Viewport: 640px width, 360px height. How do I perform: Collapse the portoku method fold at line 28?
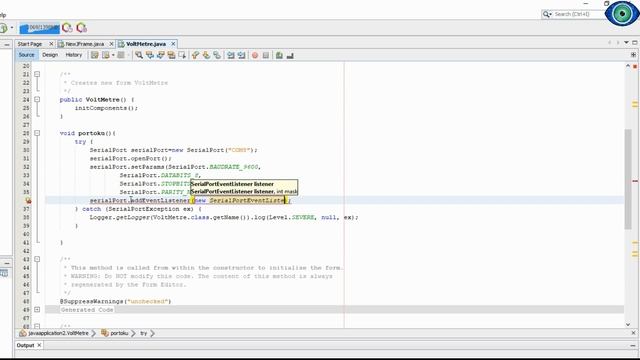pos(37,133)
